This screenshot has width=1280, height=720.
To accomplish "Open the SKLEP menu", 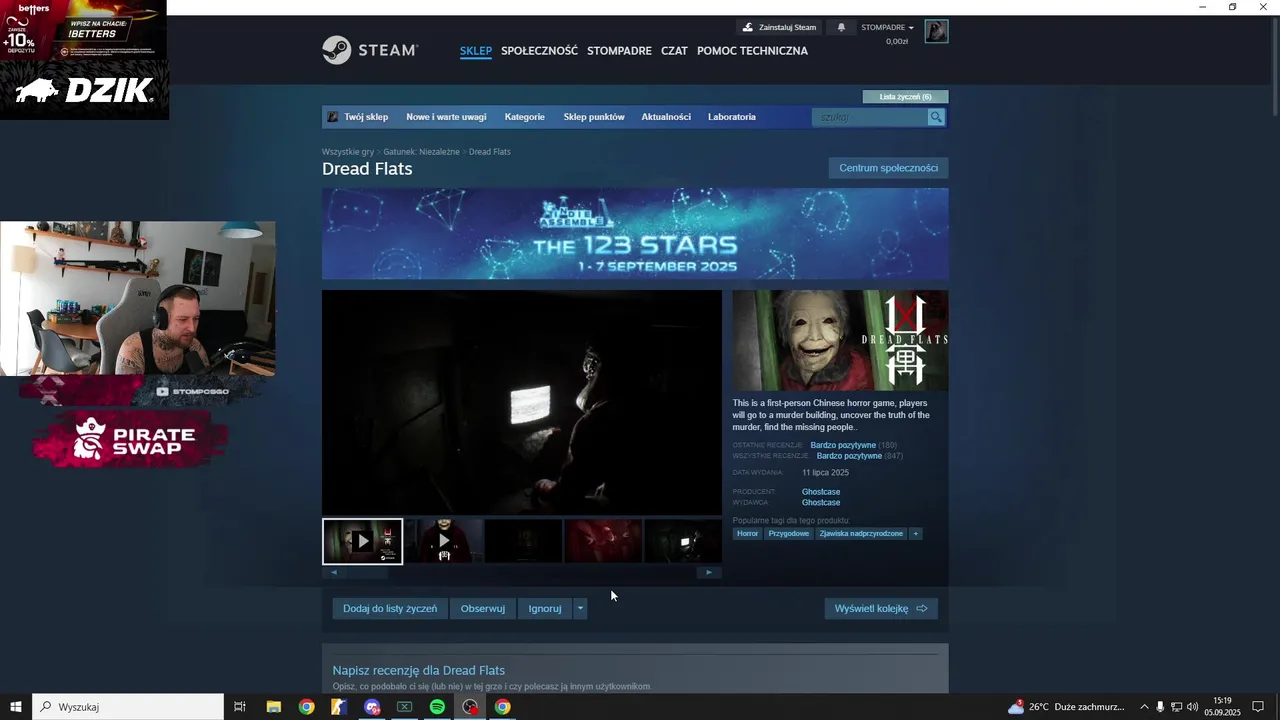I will [x=476, y=51].
